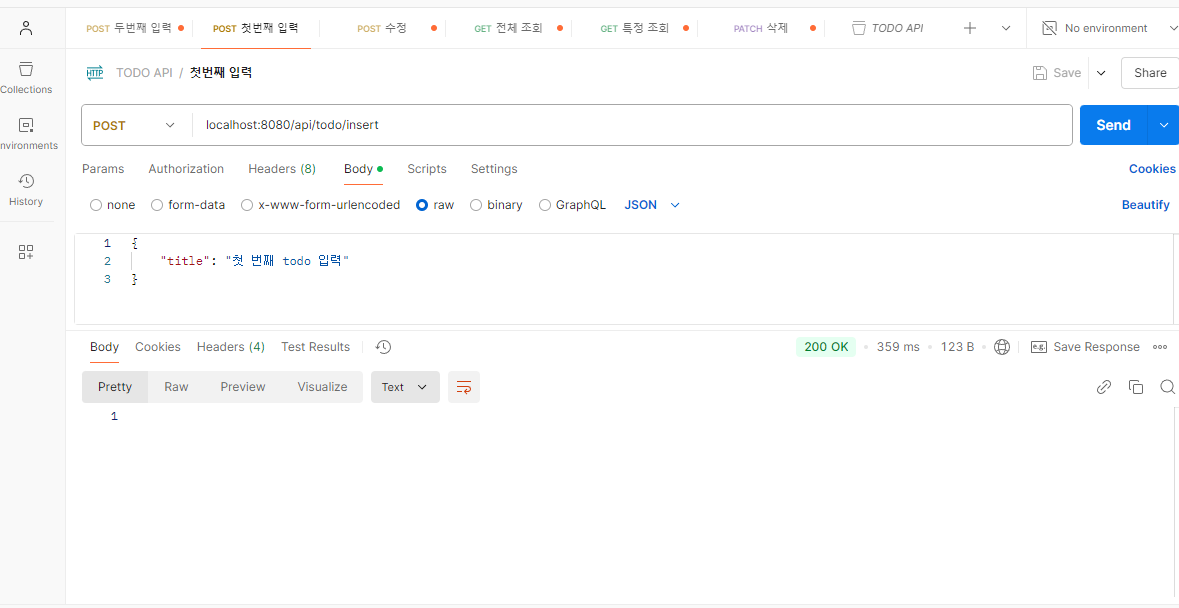Viewport: 1179px width, 608px height.
Task: Click the HTTP request type icon
Action: point(95,73)
